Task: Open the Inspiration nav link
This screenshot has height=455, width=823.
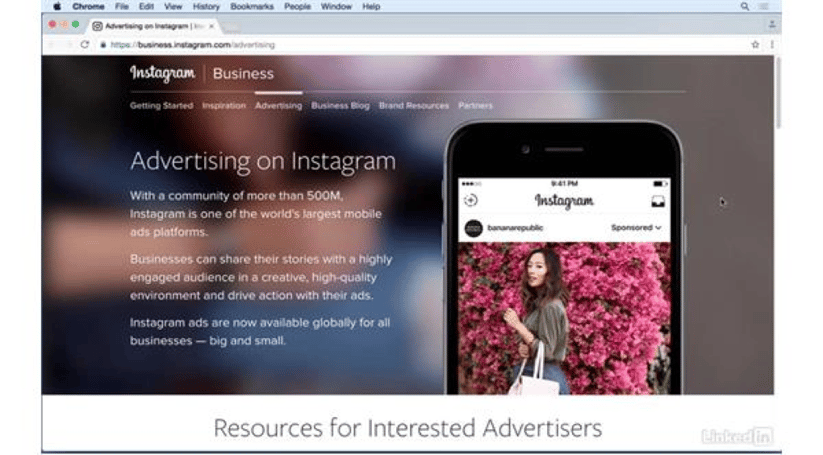Action: click(x=224, y=105)
